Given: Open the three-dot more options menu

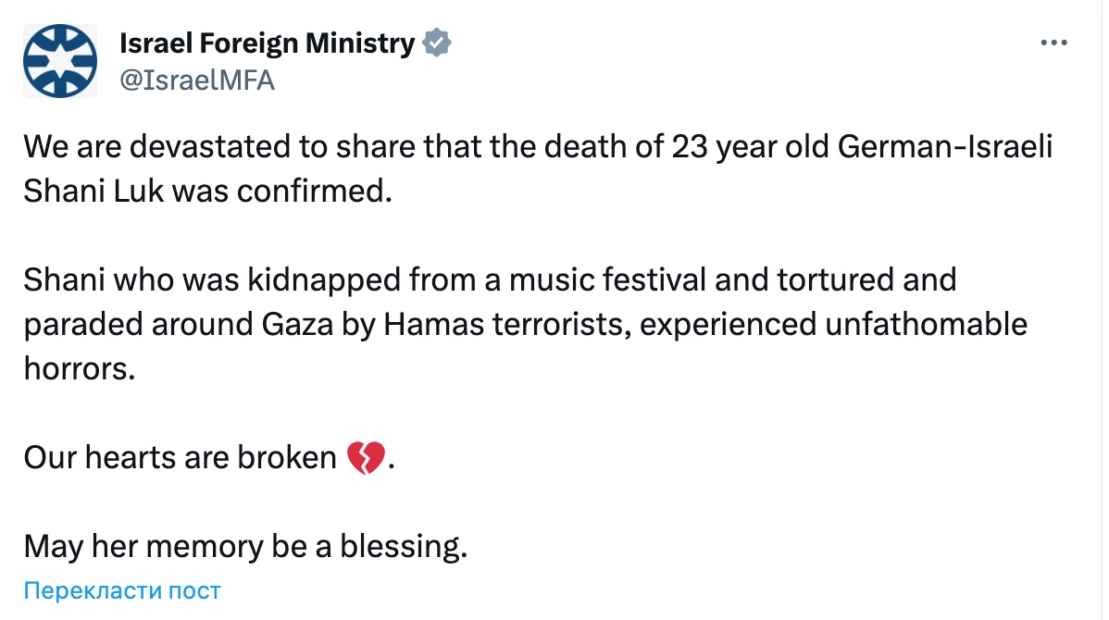Looking at the screenshot, I should click(1053, 43).
